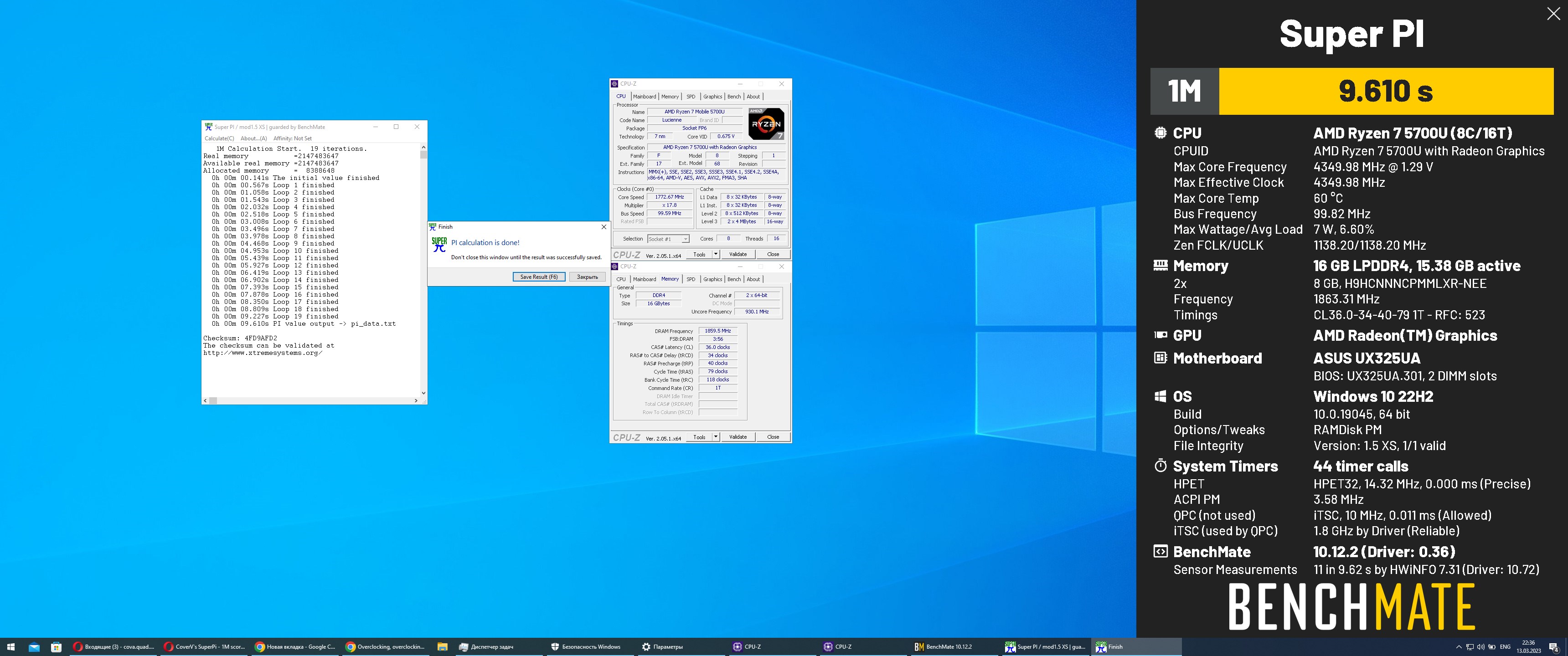Close the Finish dialog with its X
Viewport: 1568px width, 656px height.
pos(603,227)
